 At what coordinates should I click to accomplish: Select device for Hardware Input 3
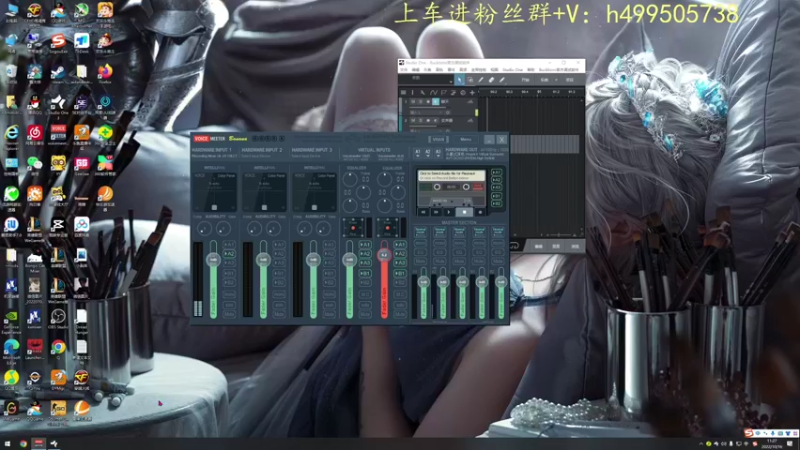click(x=306, y=156)
